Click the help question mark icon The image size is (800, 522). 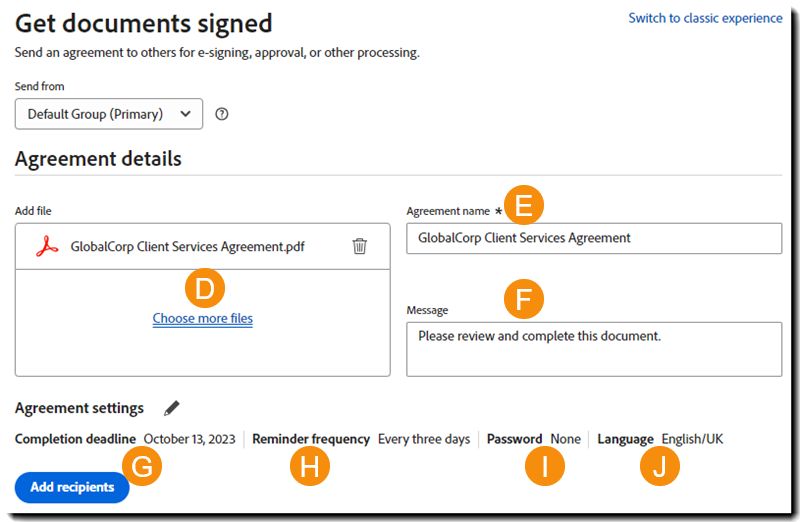[x=222, y=114]
